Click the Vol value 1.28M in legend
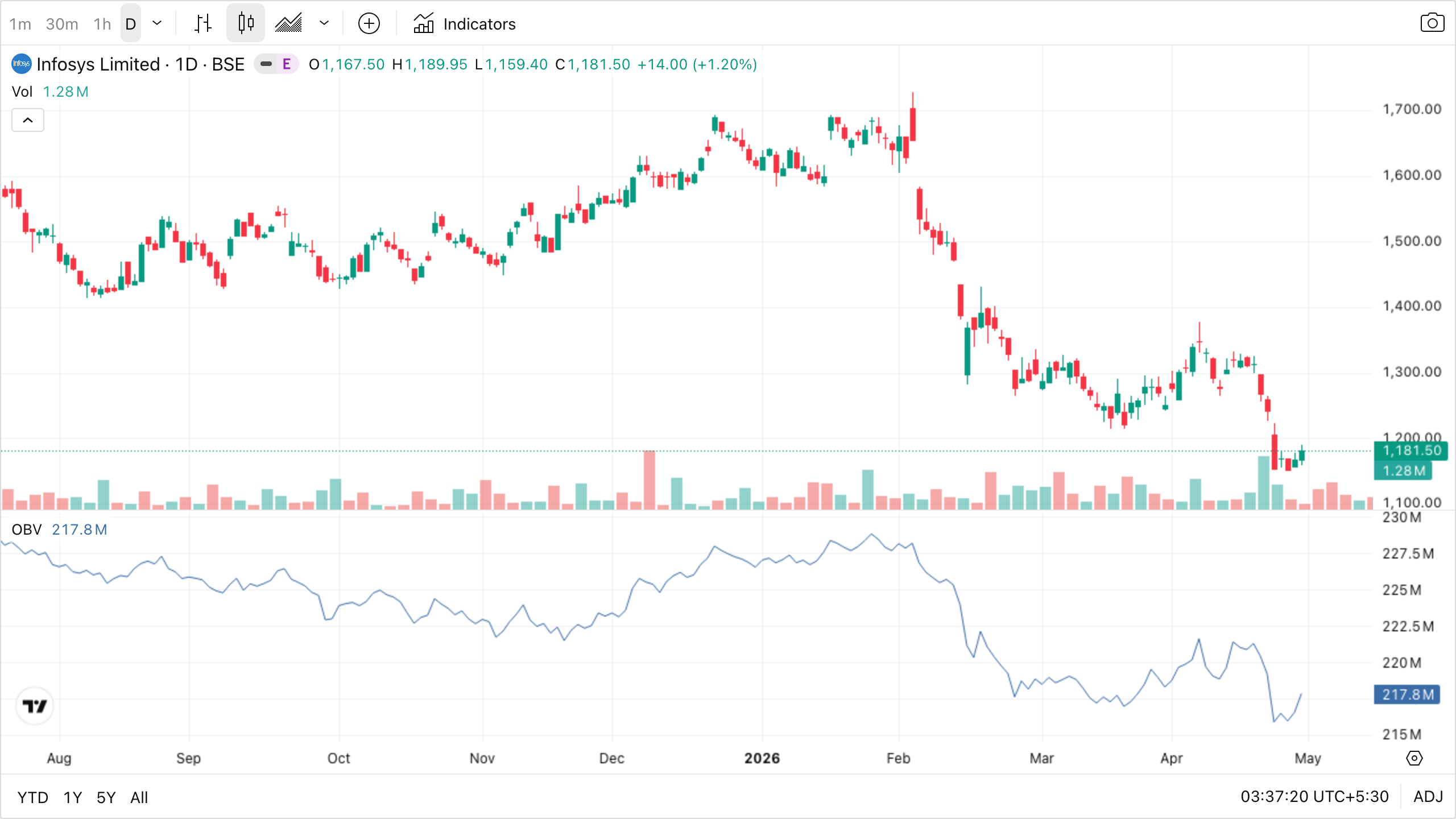The width and height of the screenshot is (1456, 819). click(66, 92)
